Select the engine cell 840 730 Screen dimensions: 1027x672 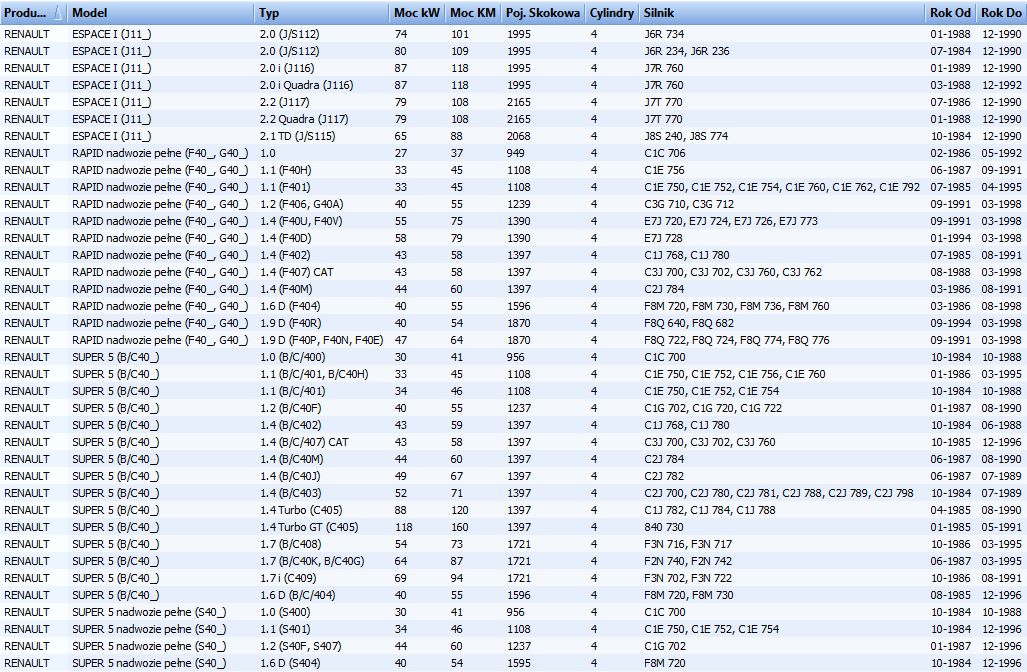tap(663, 528)
